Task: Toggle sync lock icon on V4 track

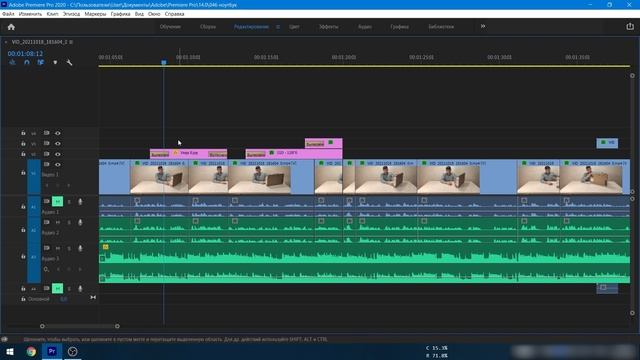Action: (x=46, y=133)
